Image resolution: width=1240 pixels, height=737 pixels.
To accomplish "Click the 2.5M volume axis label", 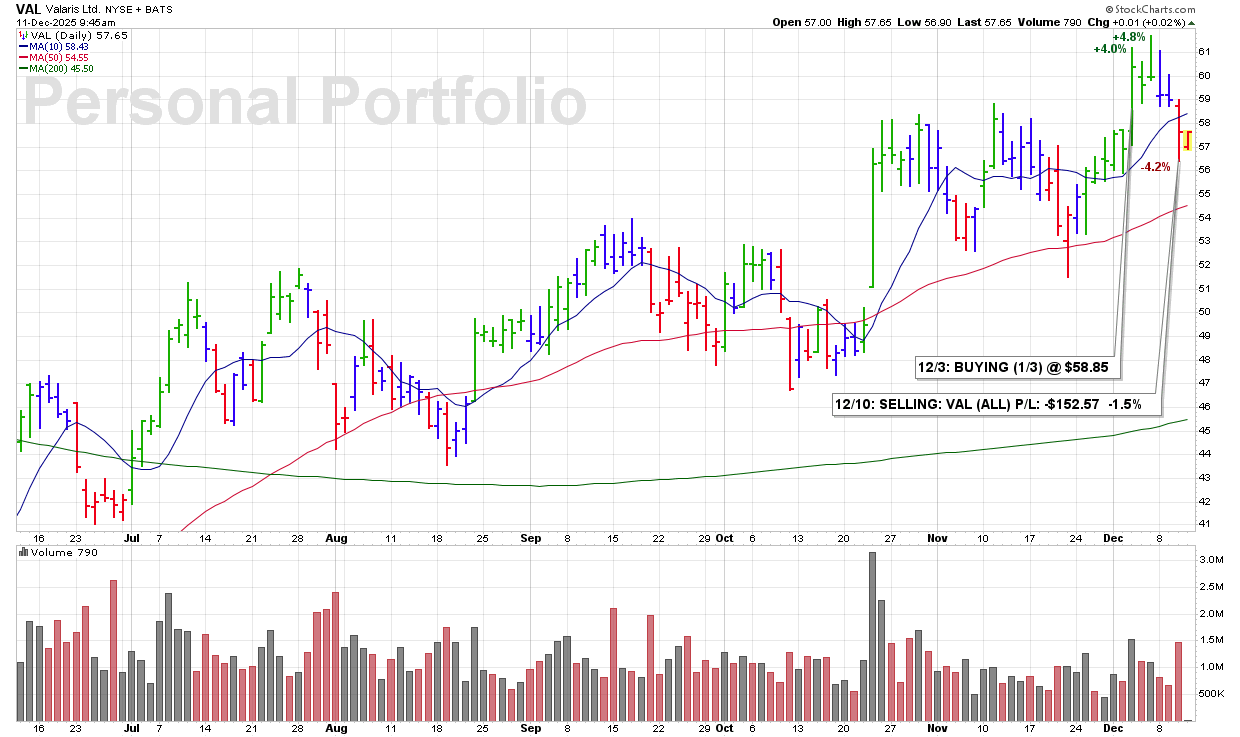I will click(x=1210, y=587).
